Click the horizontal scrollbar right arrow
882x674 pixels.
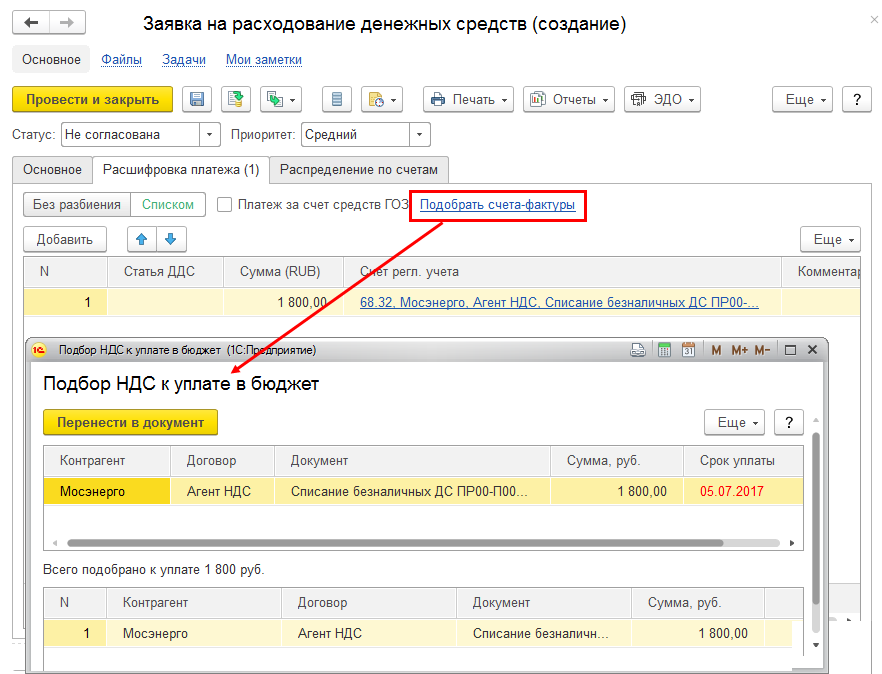click(792, 543)
